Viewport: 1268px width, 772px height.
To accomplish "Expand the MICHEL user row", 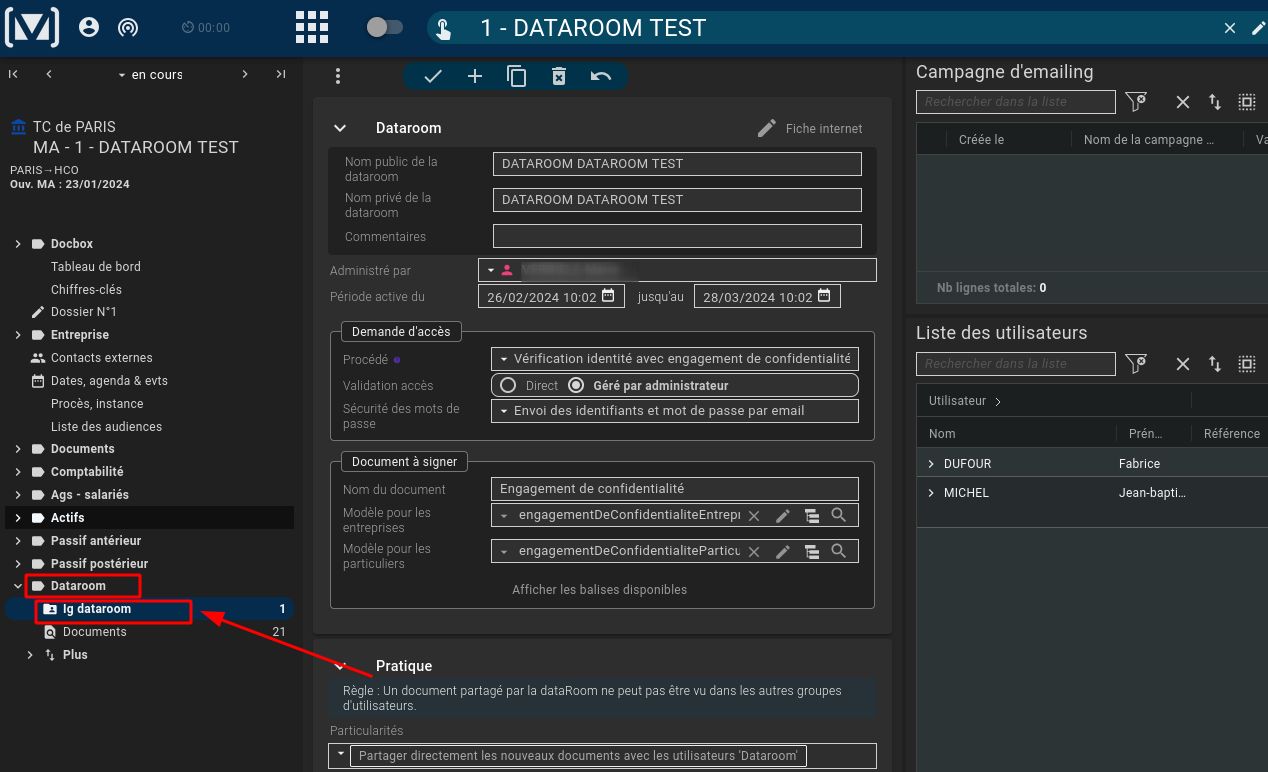I will pyautogui.click(x=931, y=493).
